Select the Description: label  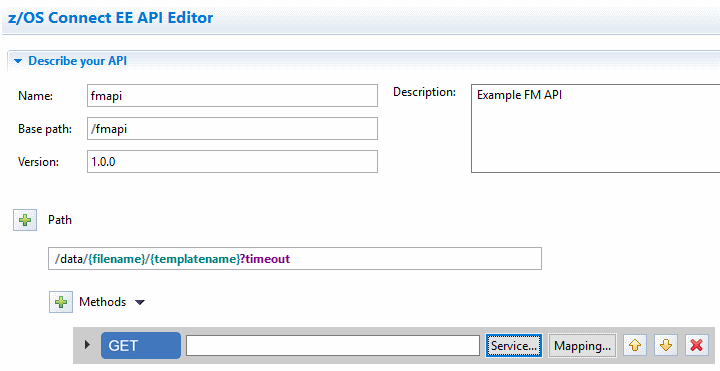(424, 92)
